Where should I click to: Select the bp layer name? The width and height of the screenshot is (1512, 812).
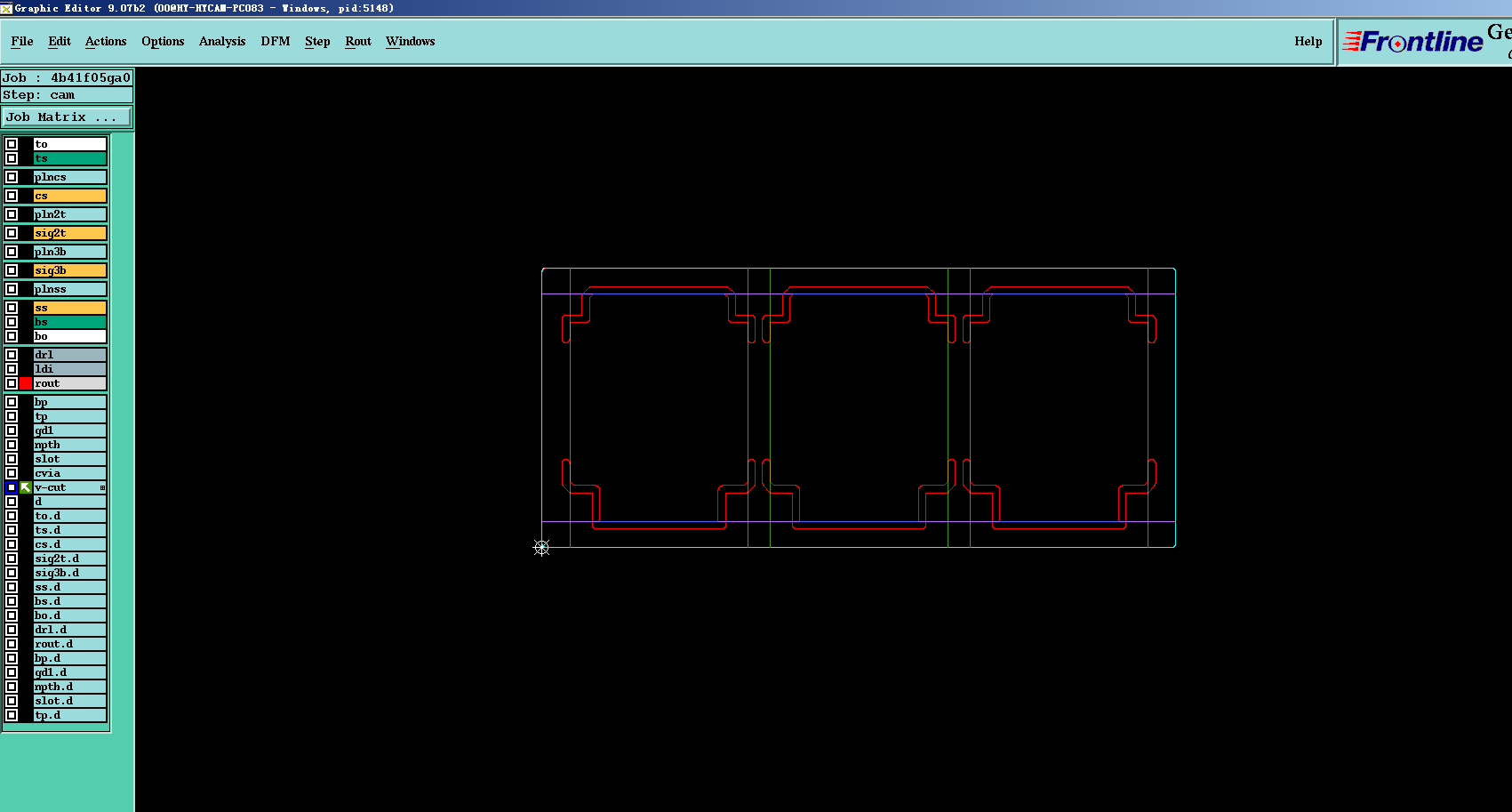70,402
